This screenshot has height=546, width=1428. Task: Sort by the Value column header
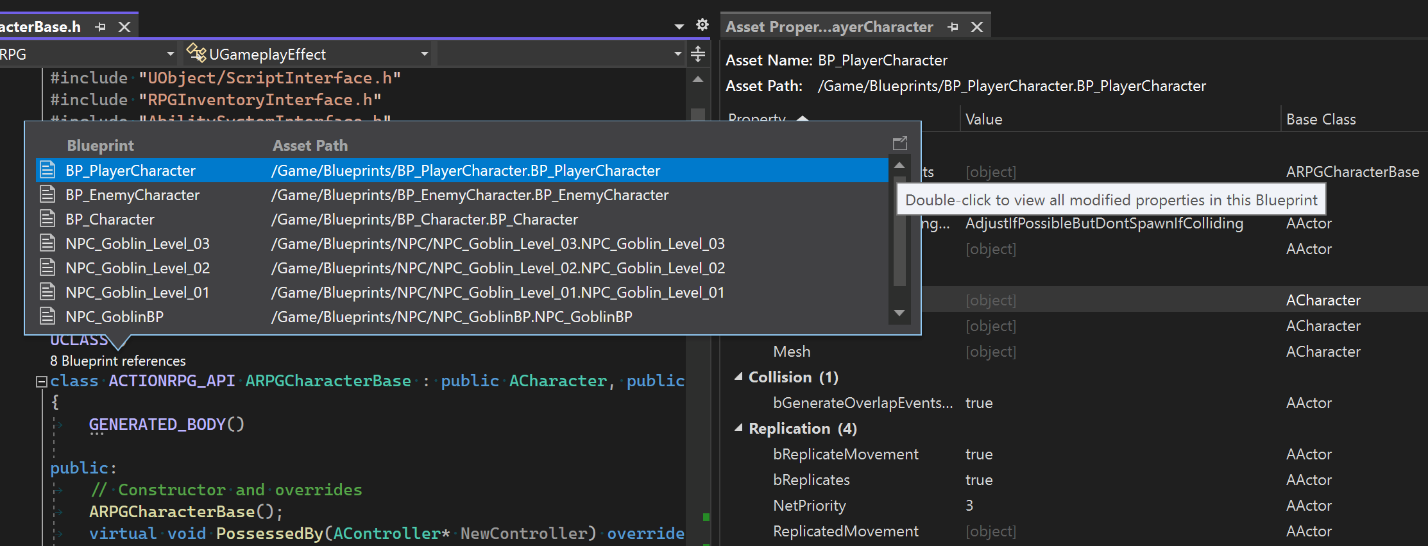[x=984, y=119]
